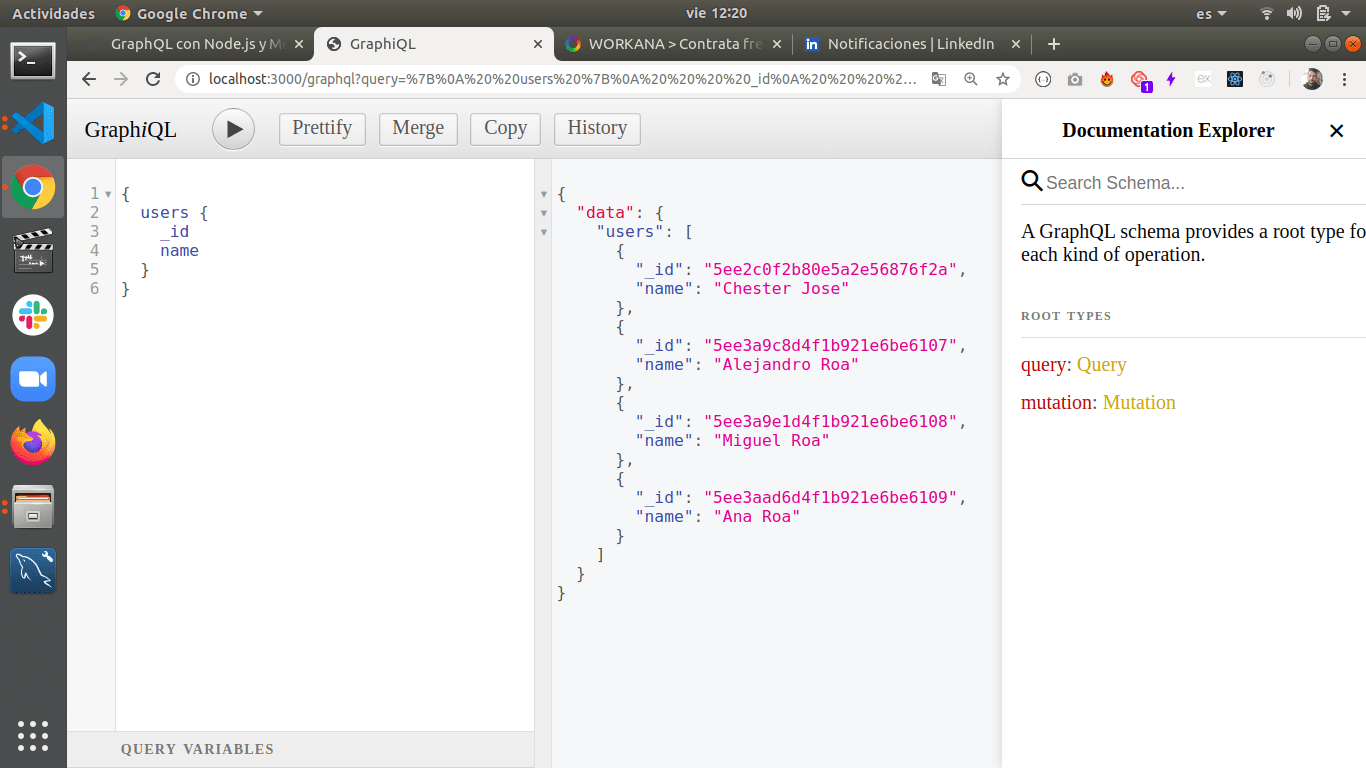Open the query History panel

point(597,128)
